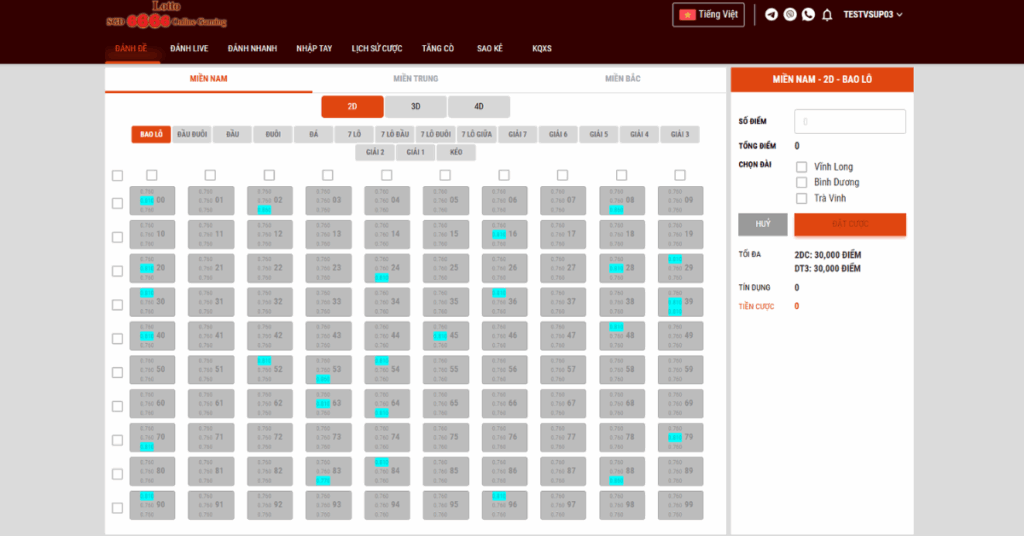Select the 4D digit mode
The height and width of the screenshot is (536, 1024).
(x=479, y=106)
